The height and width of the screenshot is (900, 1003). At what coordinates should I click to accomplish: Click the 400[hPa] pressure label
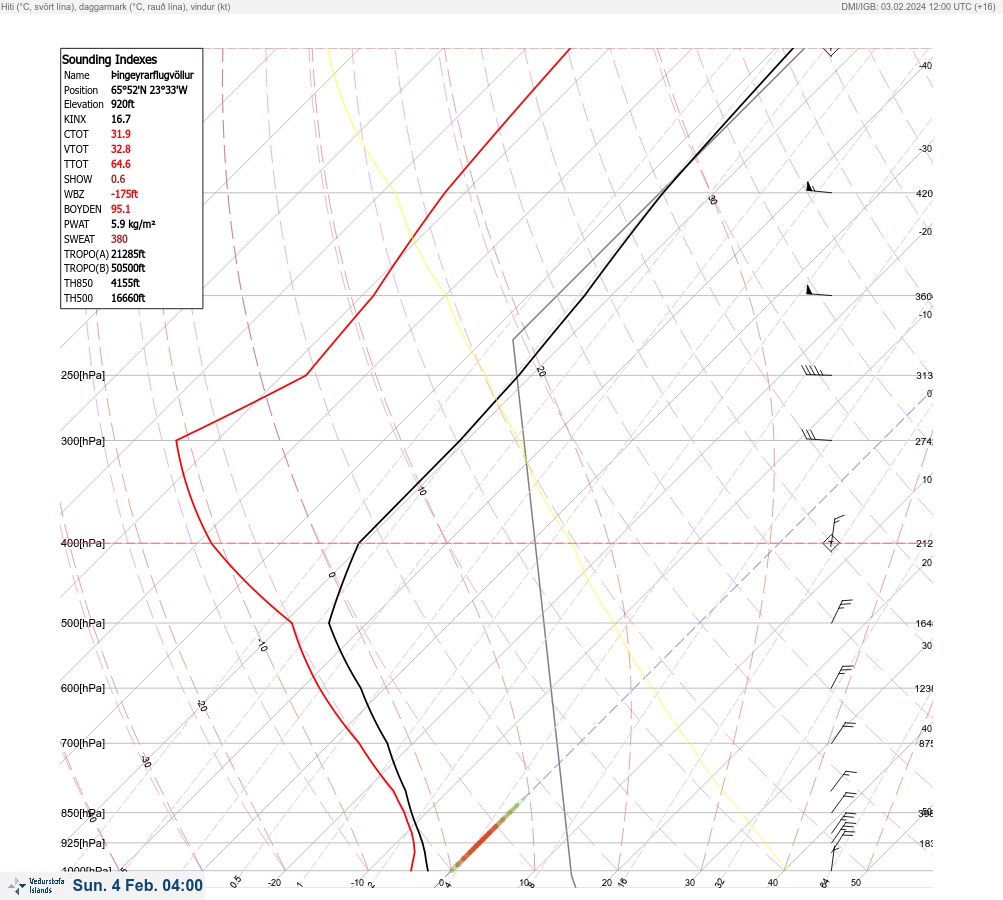point(83,543)
